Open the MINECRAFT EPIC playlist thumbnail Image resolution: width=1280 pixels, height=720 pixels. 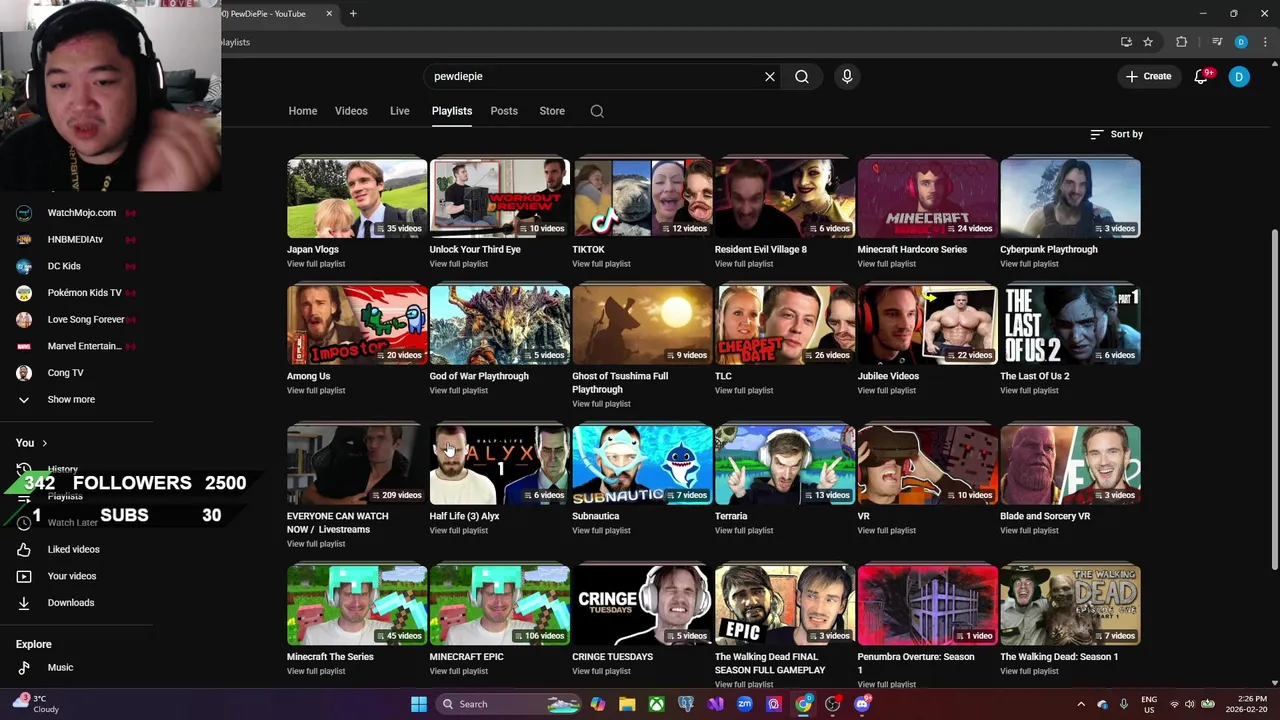(x=500, y=606)
